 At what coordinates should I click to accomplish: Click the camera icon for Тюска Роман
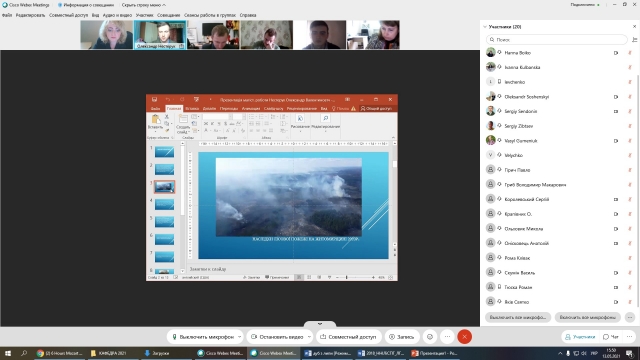[x=616, y=287]
